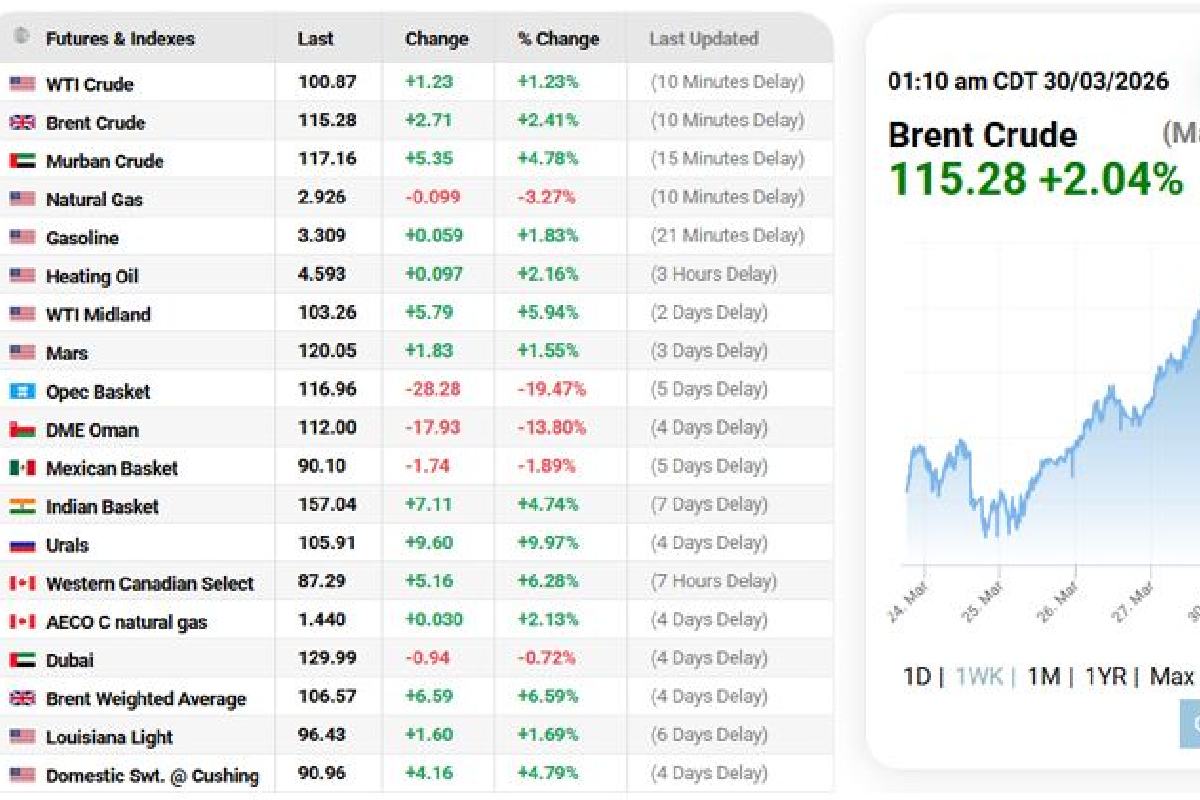Click the clock icon in Futures & Indexes header
The height and width of the screenshot is (800, 1200).
[x=21, y=37]
